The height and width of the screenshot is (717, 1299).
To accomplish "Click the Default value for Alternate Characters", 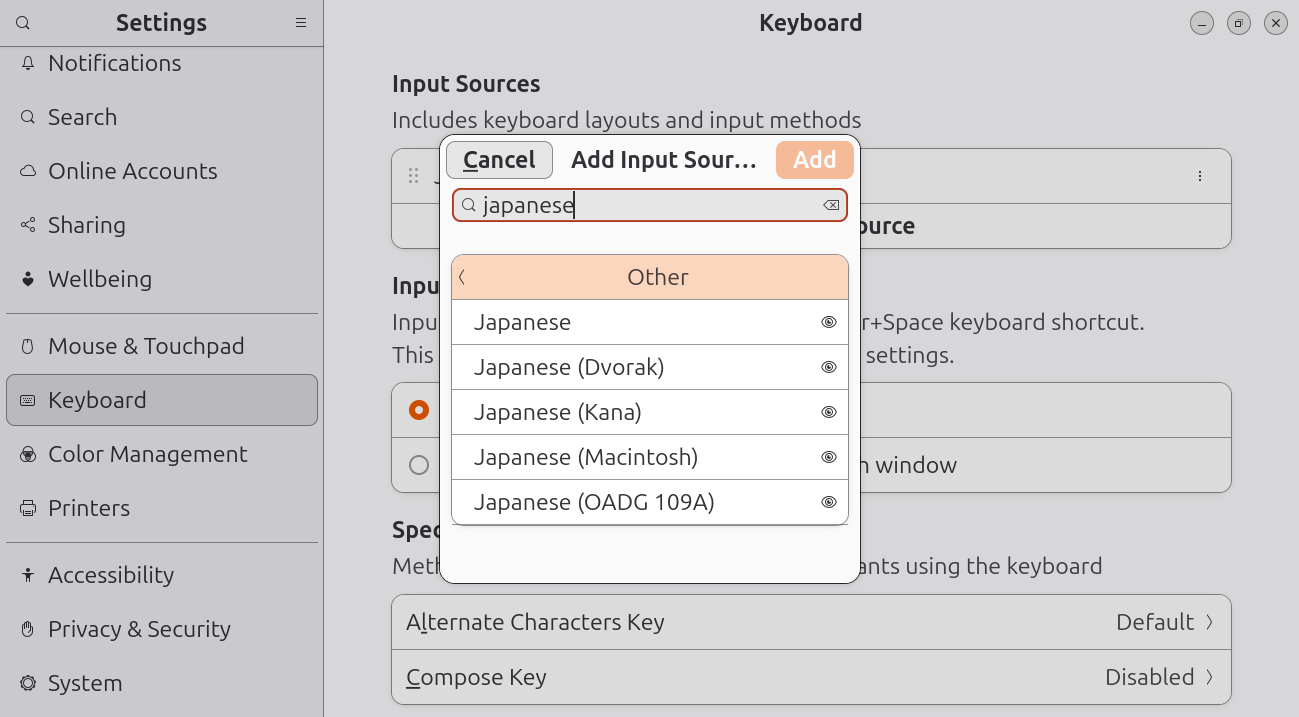I will tap(1155, 622).
